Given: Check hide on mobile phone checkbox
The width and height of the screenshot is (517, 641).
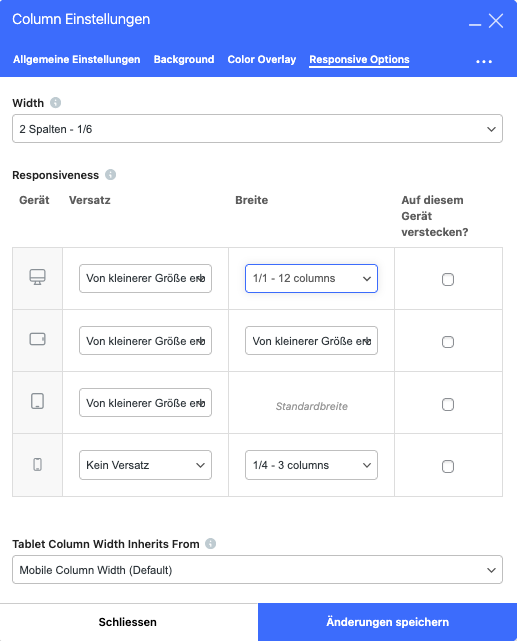Looking at the screenshot, I should 448,466.
